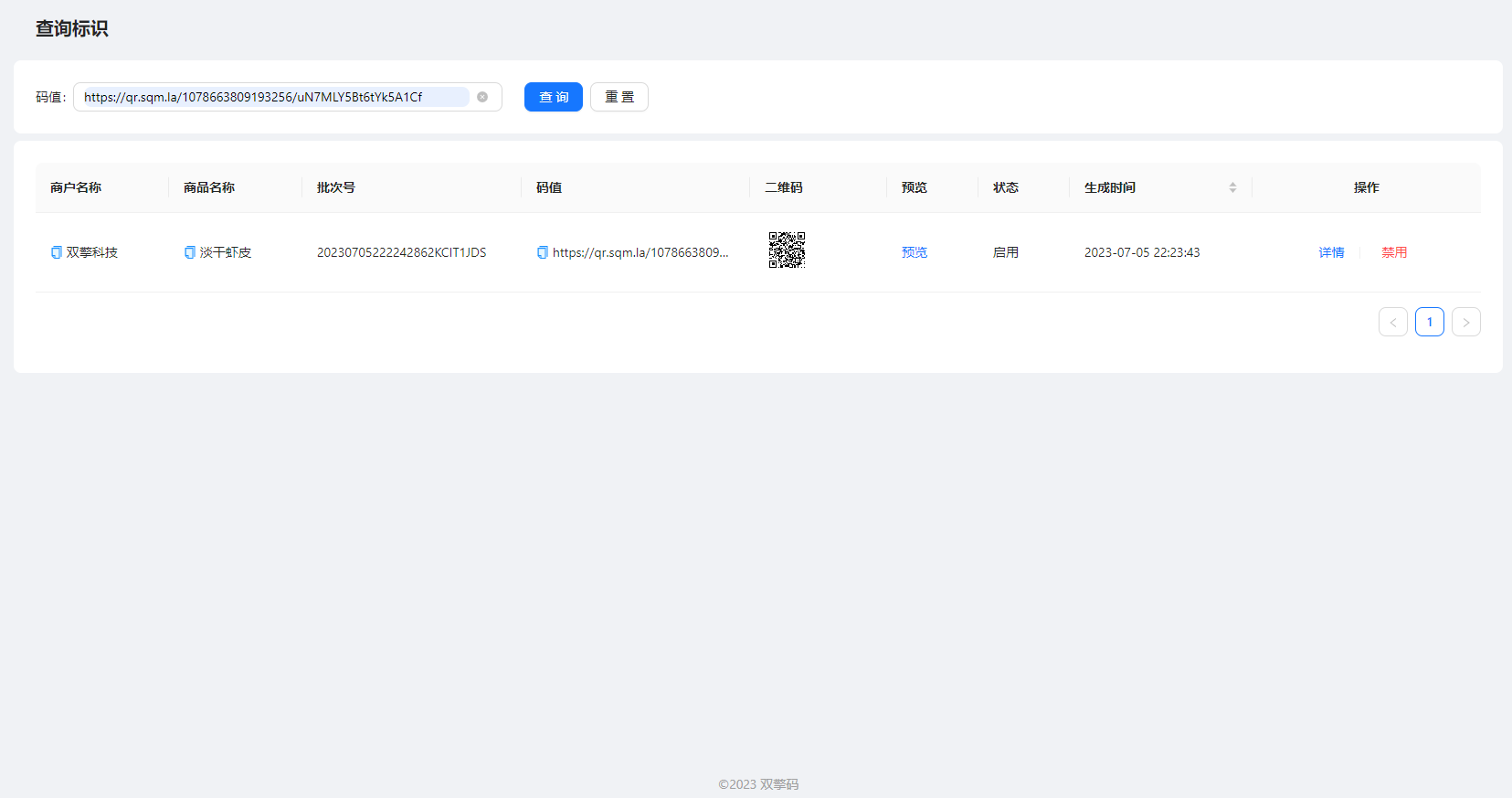This screenshot has height=798, width=1512.
Task: Open the QR code thumbnail
Action: pos(787,250)
